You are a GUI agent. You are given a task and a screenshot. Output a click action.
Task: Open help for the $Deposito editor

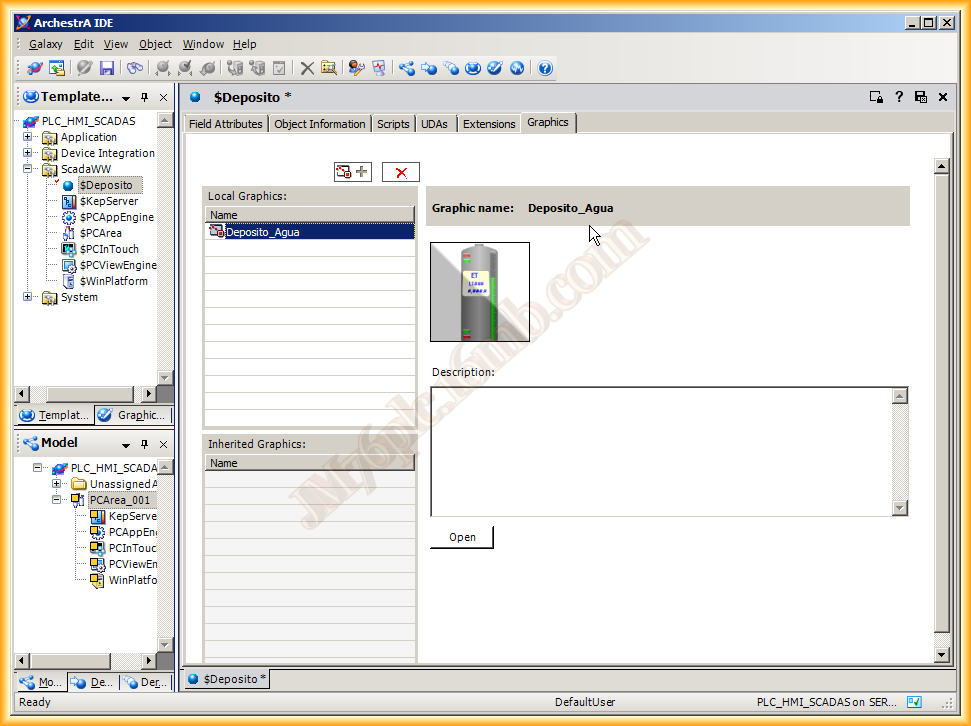(x=899, y=97)
